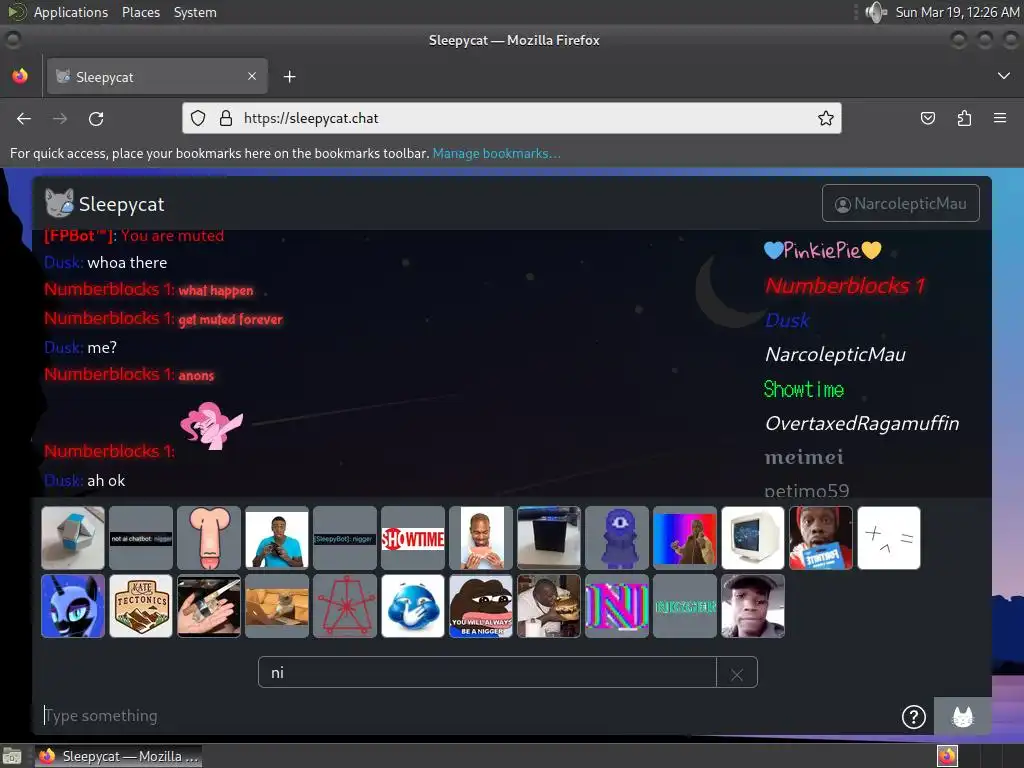The image size is (1024, 768).
Task: Open a new tab with the plus button
Action: (289, 77)
